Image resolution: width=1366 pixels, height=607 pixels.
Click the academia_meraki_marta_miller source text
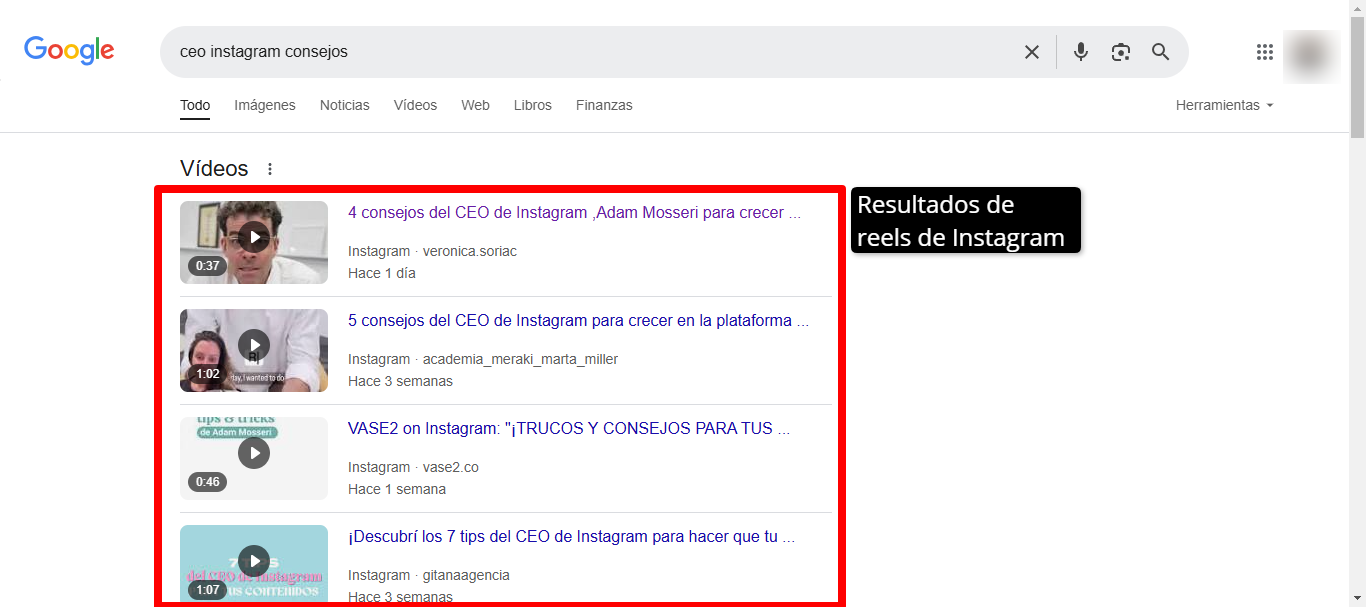coord(520,359)
